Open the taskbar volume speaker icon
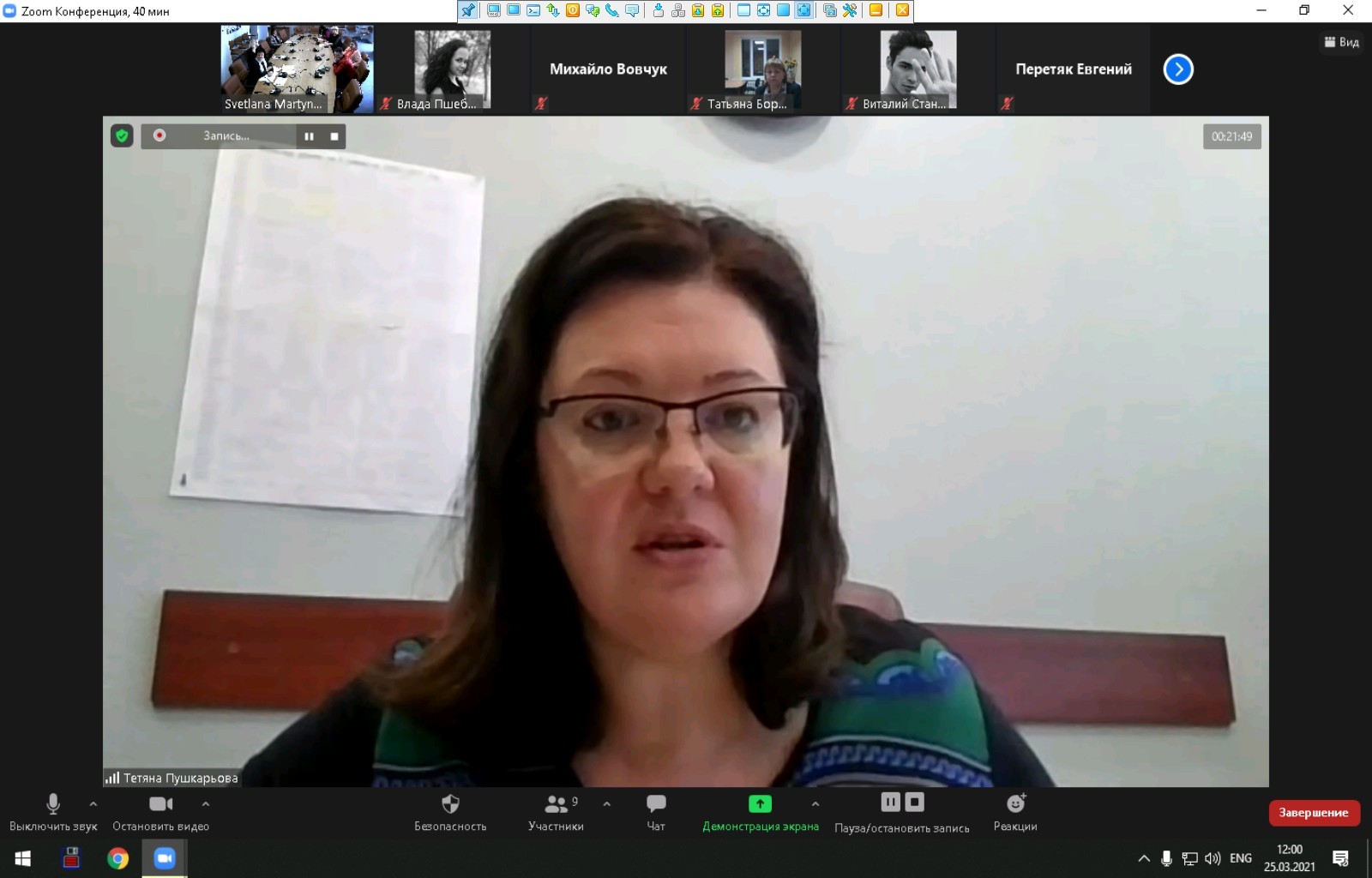 pyautogui.click(x=1213, y=858)
